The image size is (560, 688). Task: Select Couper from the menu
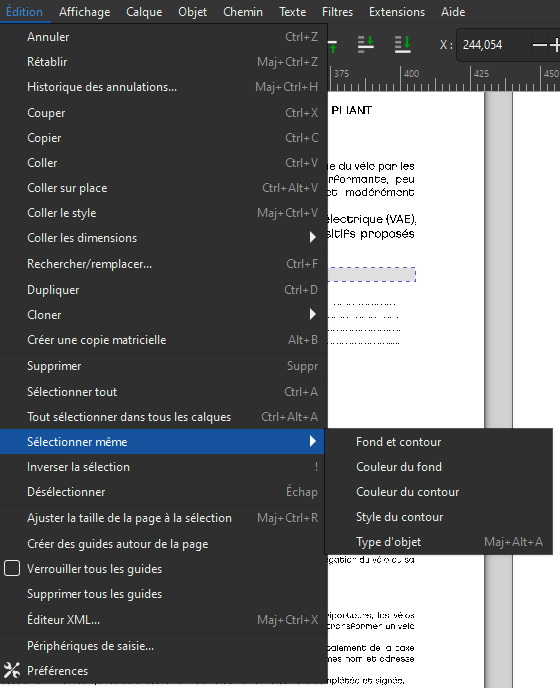point(163,113)
